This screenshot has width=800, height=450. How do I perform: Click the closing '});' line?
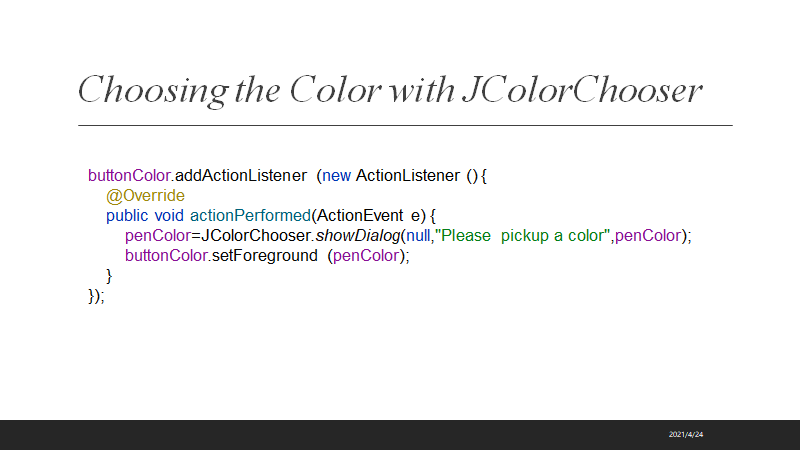coord(96,296)
